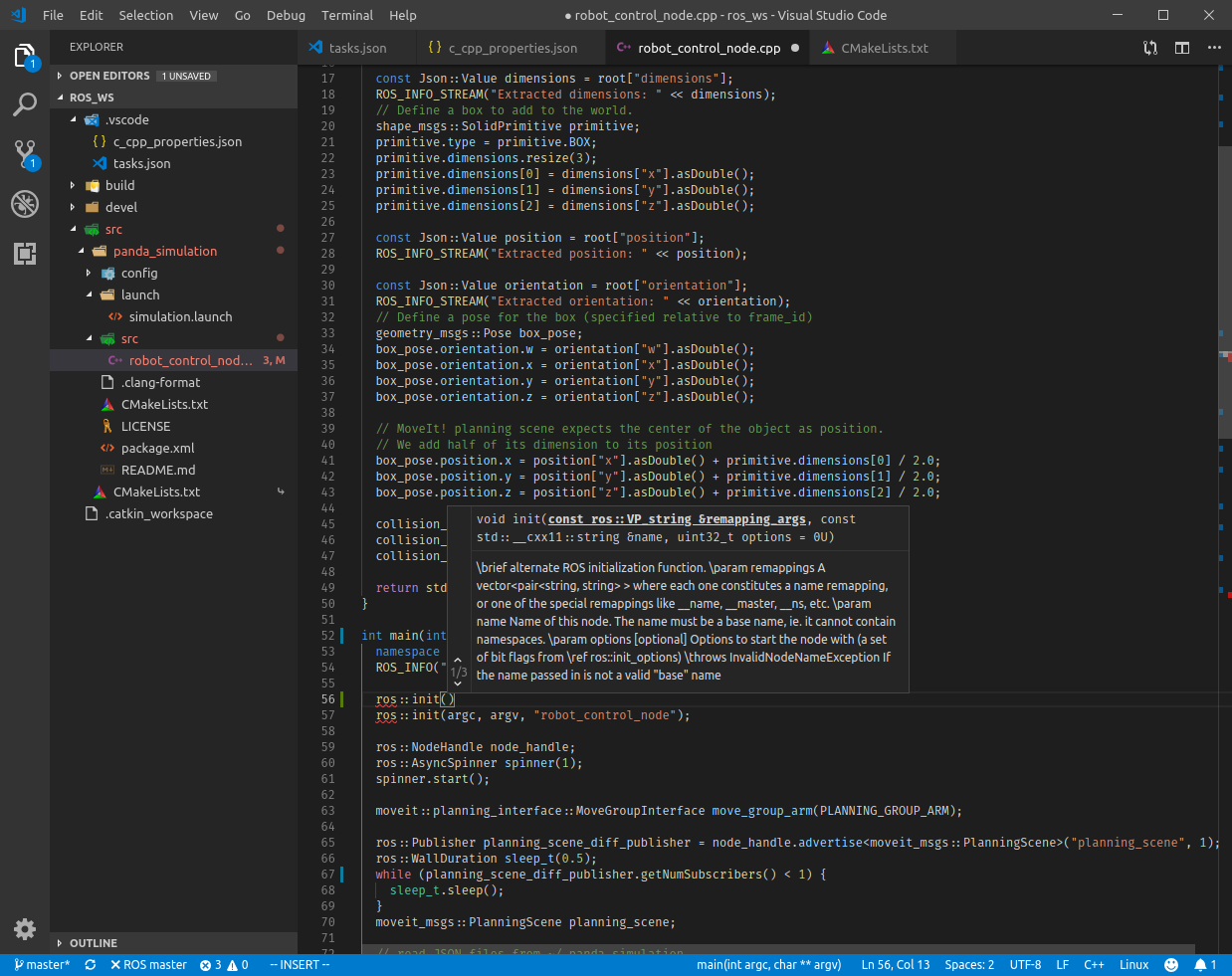The height and width of the screenshot is (976, 1232).
Task: Collapse the launch folder
Action: click(x=173, y=294)
